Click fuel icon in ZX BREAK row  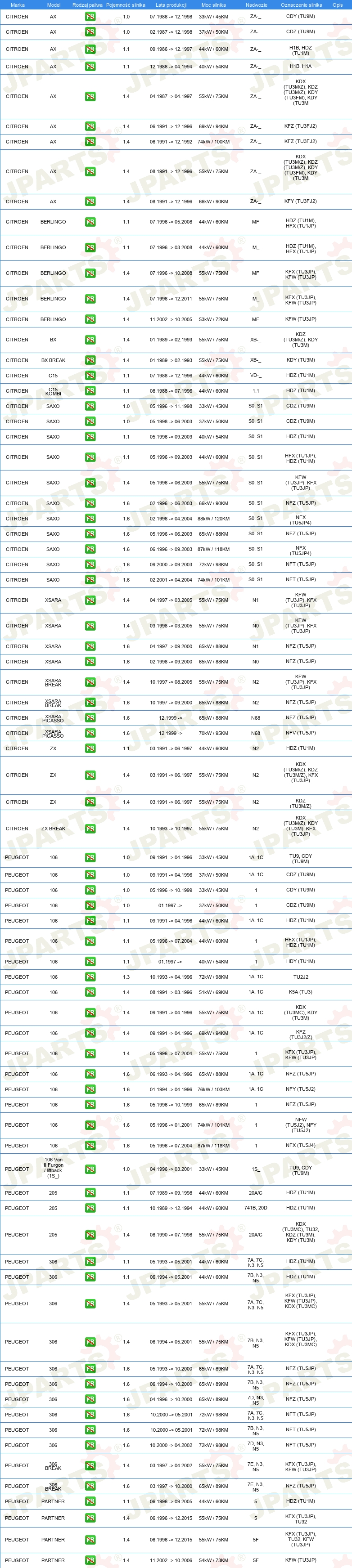click(90, 829)
